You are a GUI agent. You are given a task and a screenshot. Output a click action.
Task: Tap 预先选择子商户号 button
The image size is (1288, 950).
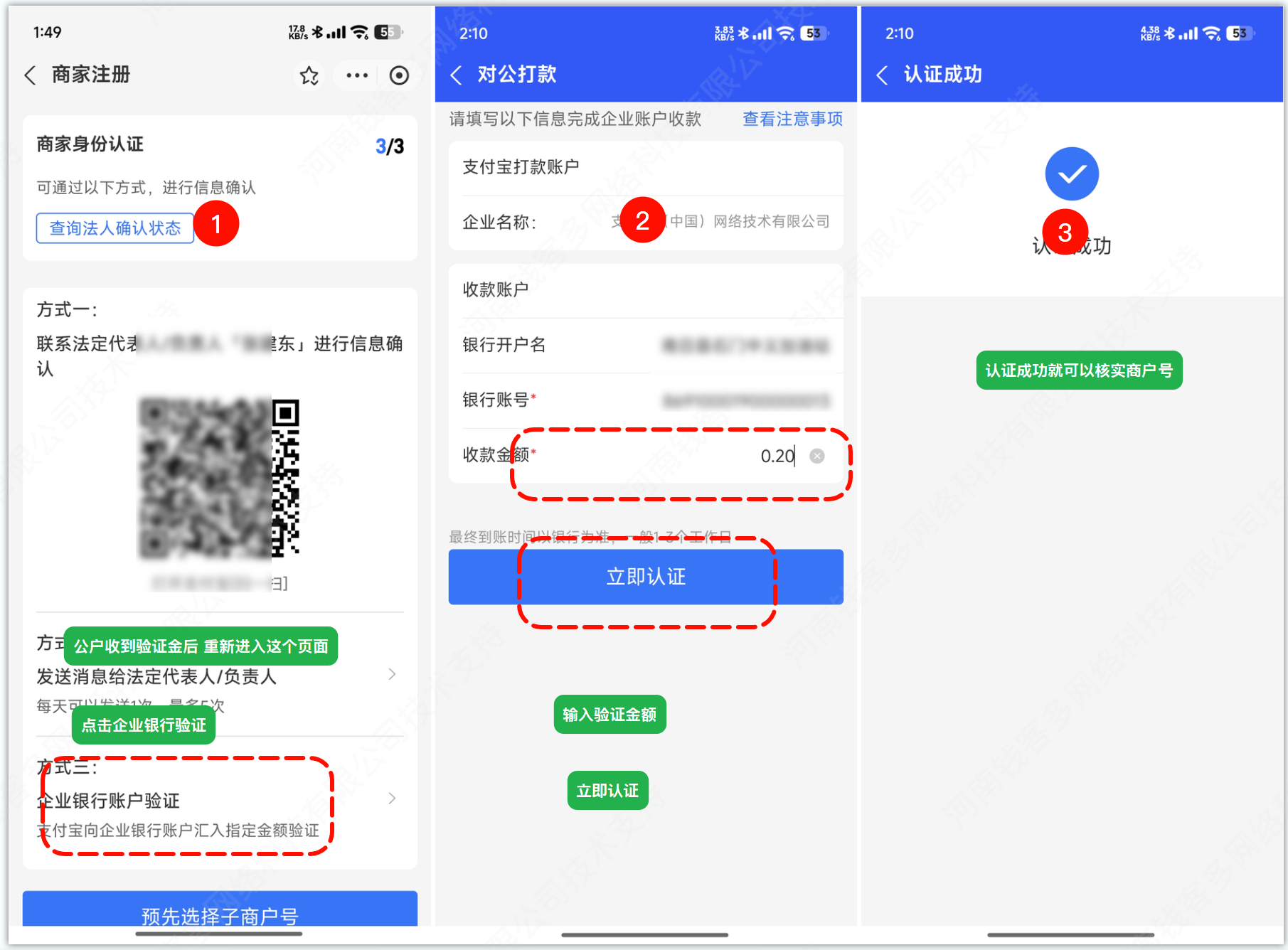point(220,912)
